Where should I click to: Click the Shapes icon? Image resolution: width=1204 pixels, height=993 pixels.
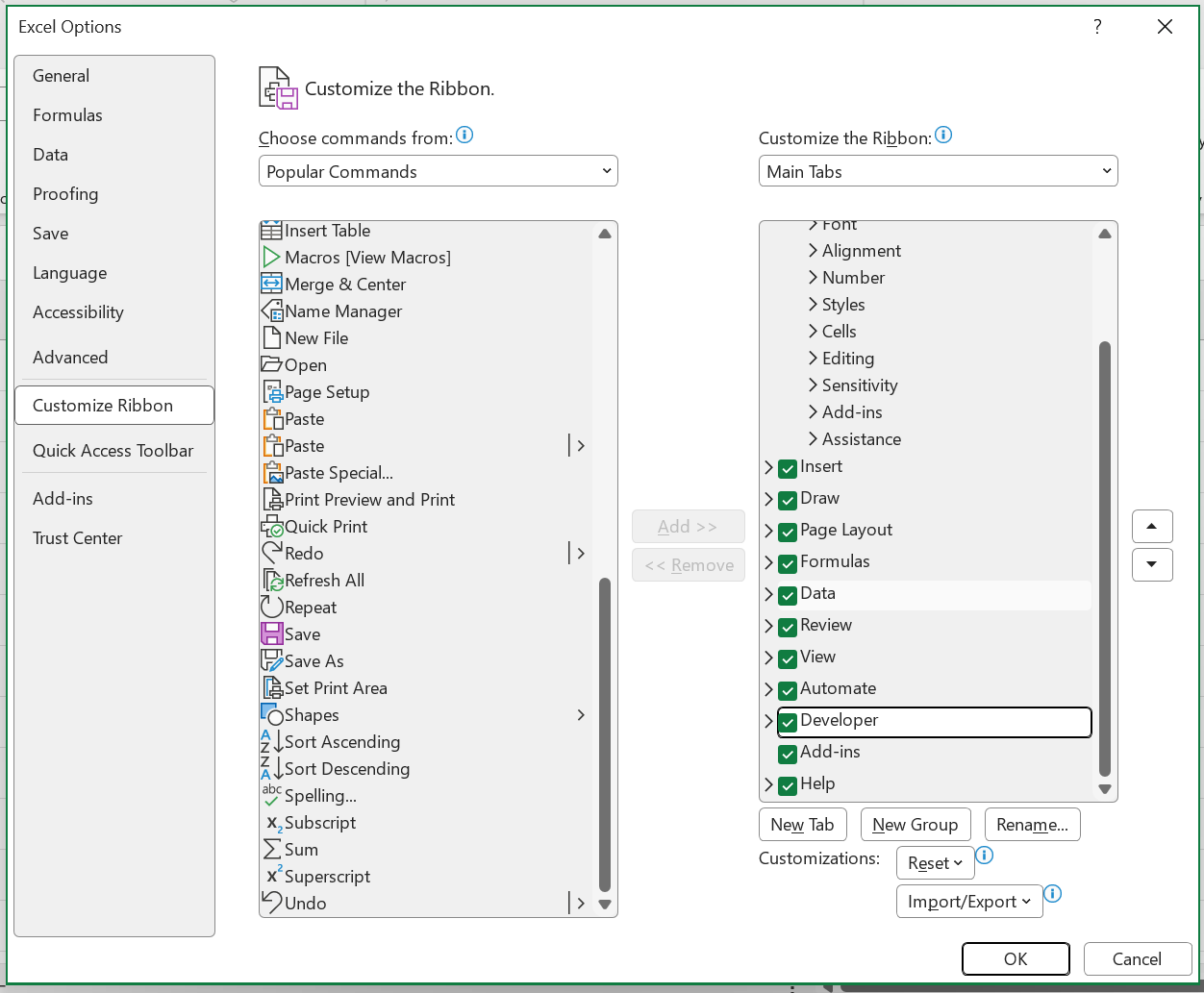271,714
